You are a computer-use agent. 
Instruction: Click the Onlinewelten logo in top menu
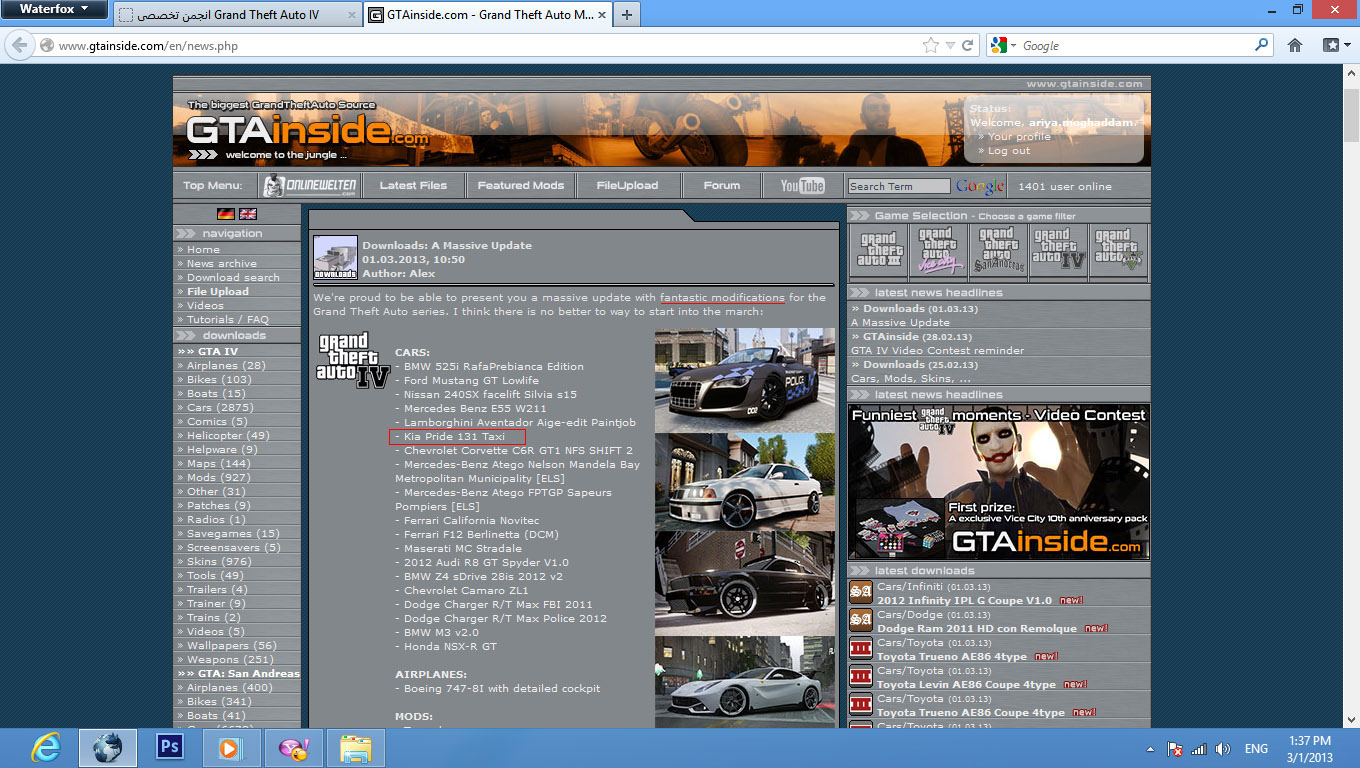[308, 186]
